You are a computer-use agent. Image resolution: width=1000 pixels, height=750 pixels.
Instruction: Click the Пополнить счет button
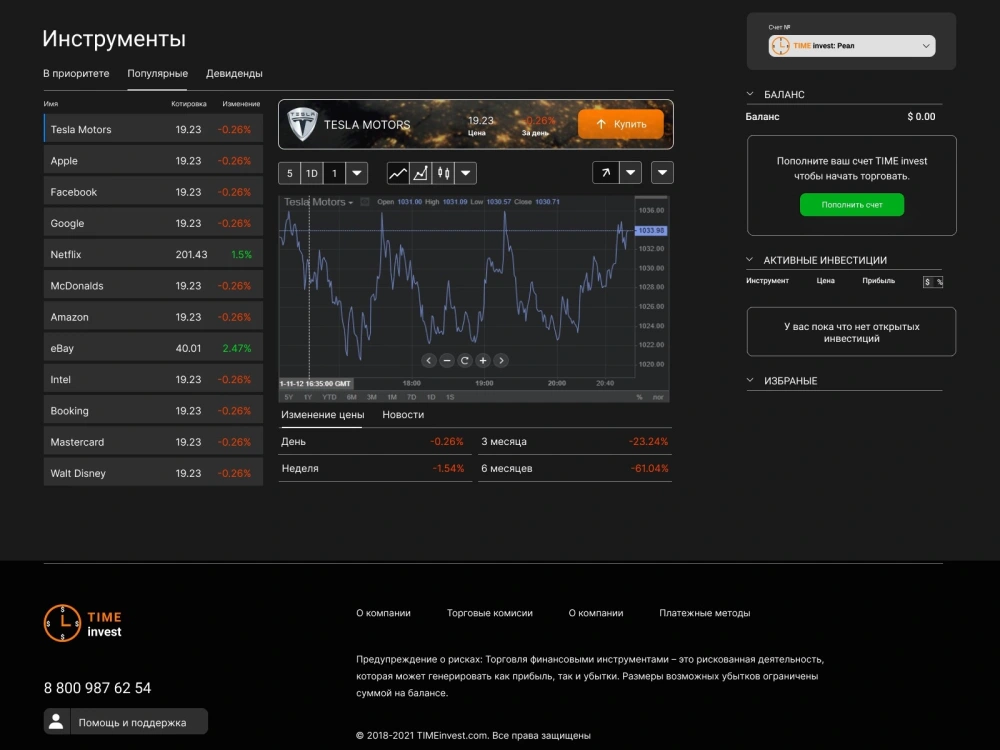click(851, 205)
